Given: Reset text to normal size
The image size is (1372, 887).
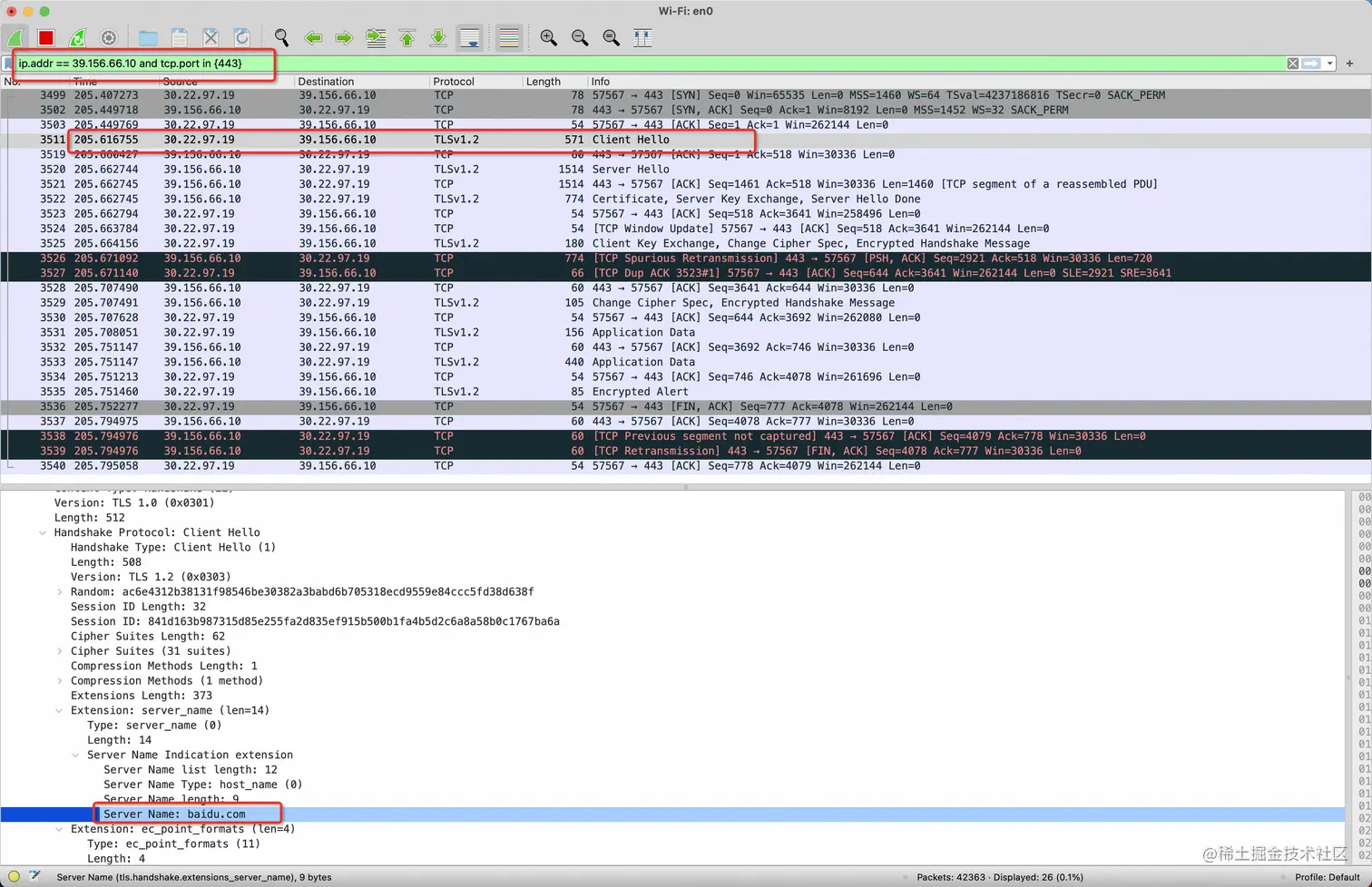Looking at the screenshot, I should tap(611, 38).
